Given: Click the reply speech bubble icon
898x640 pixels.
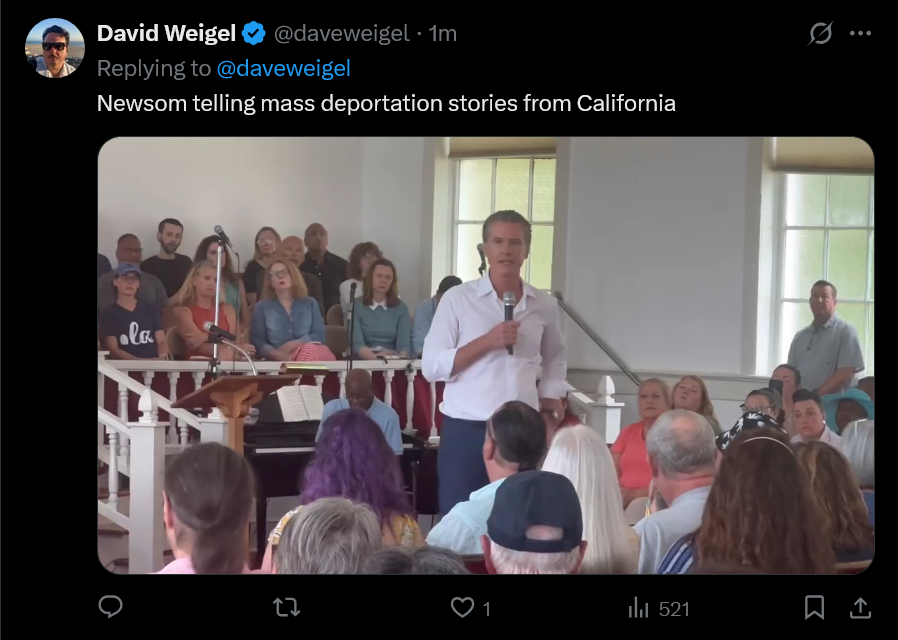Looking at the screenshot, I should tap(111, 607).
